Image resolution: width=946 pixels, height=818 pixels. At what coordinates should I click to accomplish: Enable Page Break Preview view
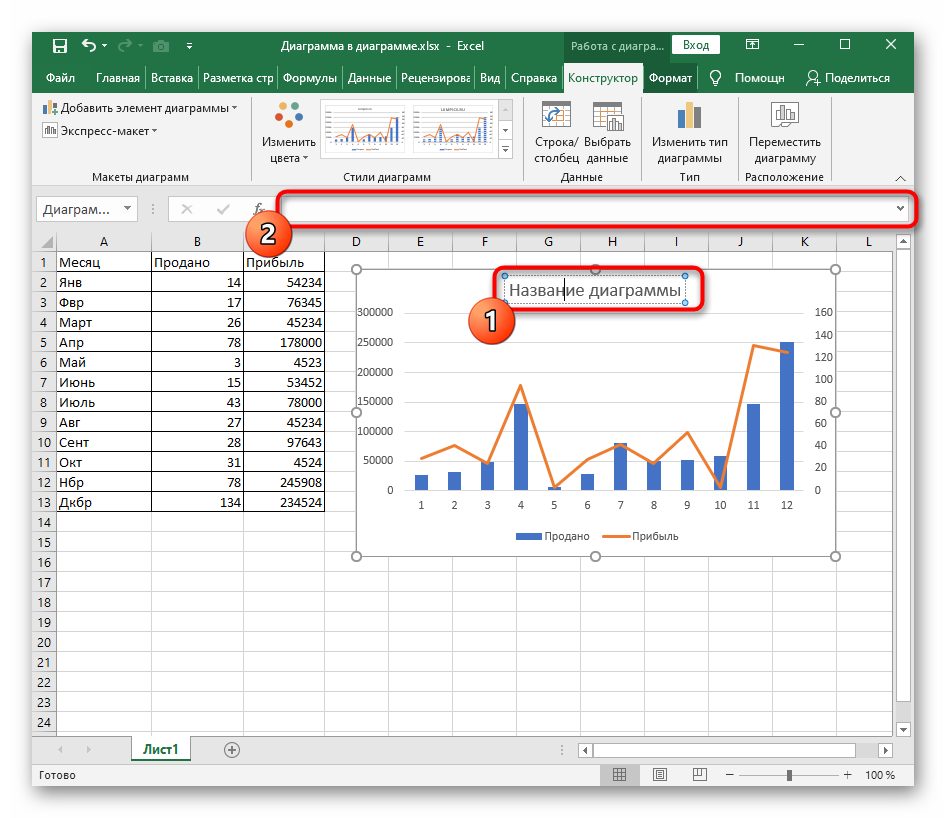(699, 775)
